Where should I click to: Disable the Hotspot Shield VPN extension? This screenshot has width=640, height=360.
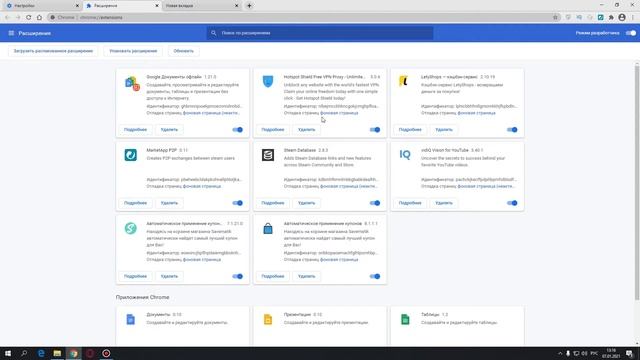coord(375,130)
